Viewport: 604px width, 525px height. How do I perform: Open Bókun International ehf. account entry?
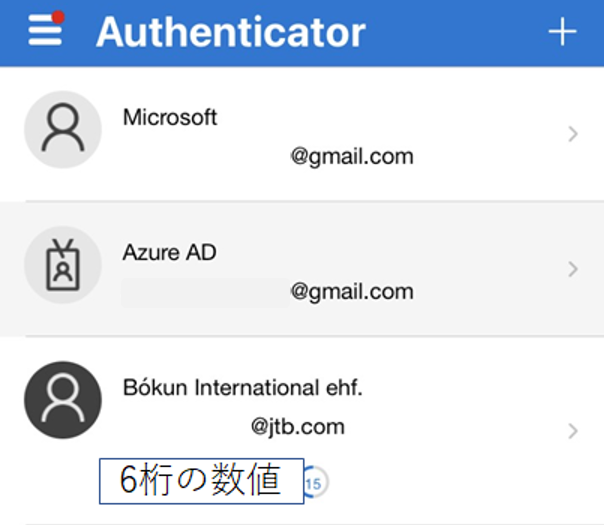(242, 388)
